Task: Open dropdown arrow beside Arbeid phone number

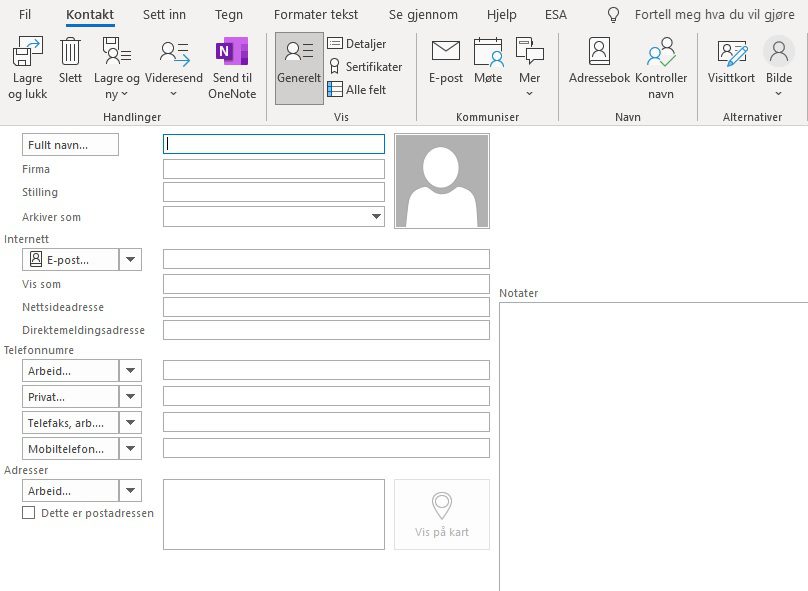Action: (130, 370)
